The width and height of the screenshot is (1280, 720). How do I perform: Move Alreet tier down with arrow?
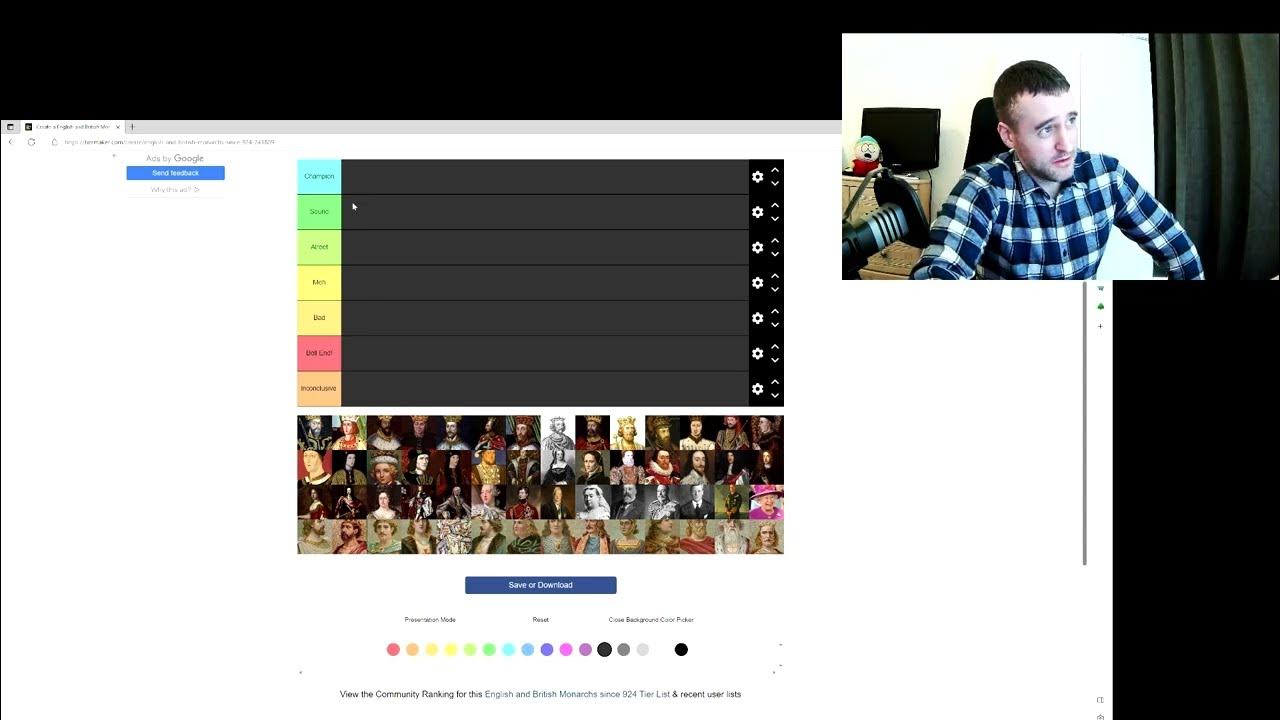click(775, 254)
